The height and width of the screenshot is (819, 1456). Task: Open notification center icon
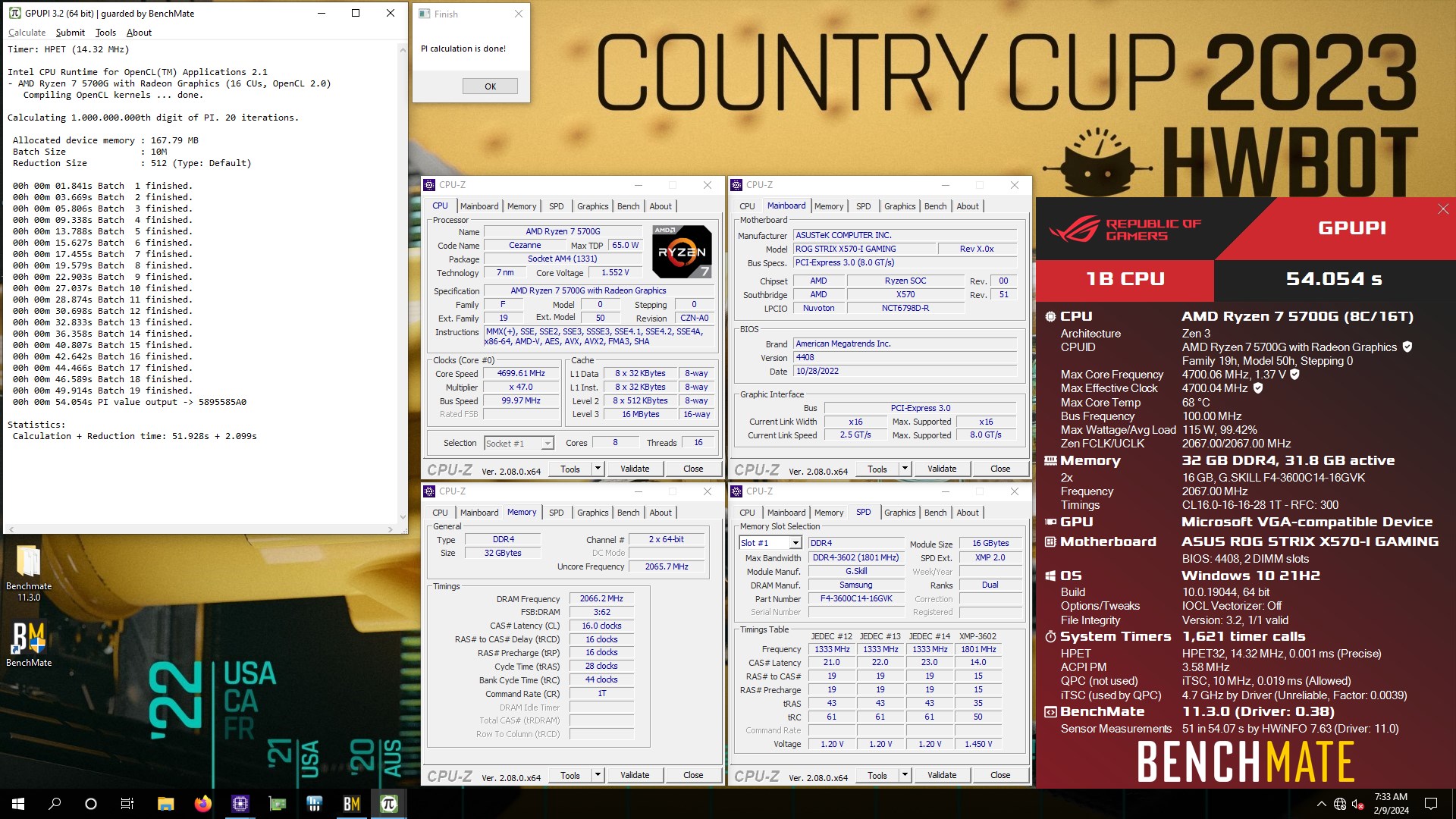pyautogui.click(x=1431, y=804)
